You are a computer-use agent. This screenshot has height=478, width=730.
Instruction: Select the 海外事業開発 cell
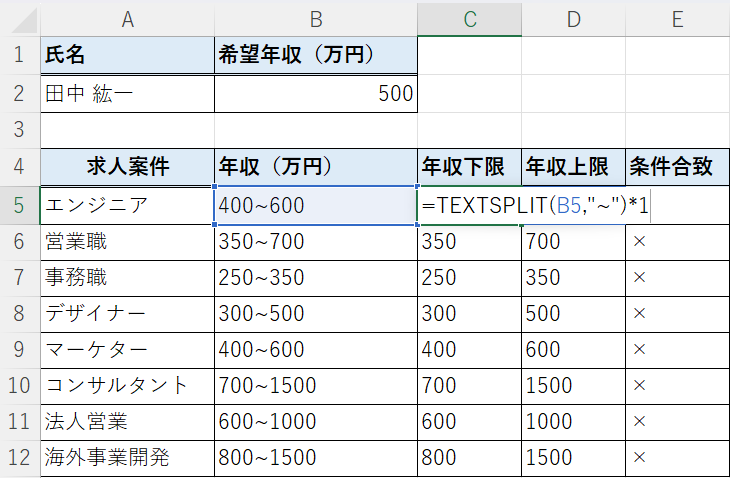click(128, 458)
